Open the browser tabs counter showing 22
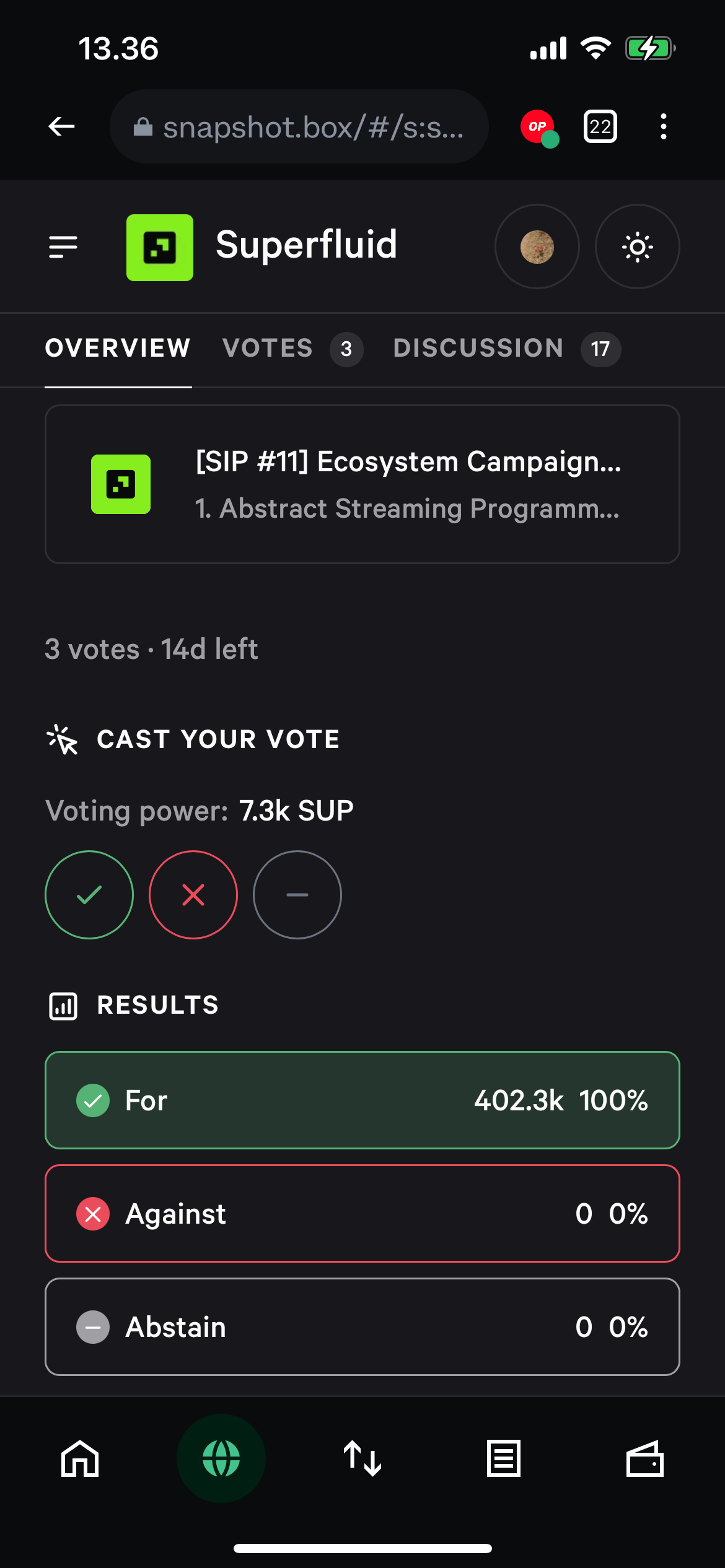Image resolution: width=725 pixels, height=1568 pixels. [600, 127]
